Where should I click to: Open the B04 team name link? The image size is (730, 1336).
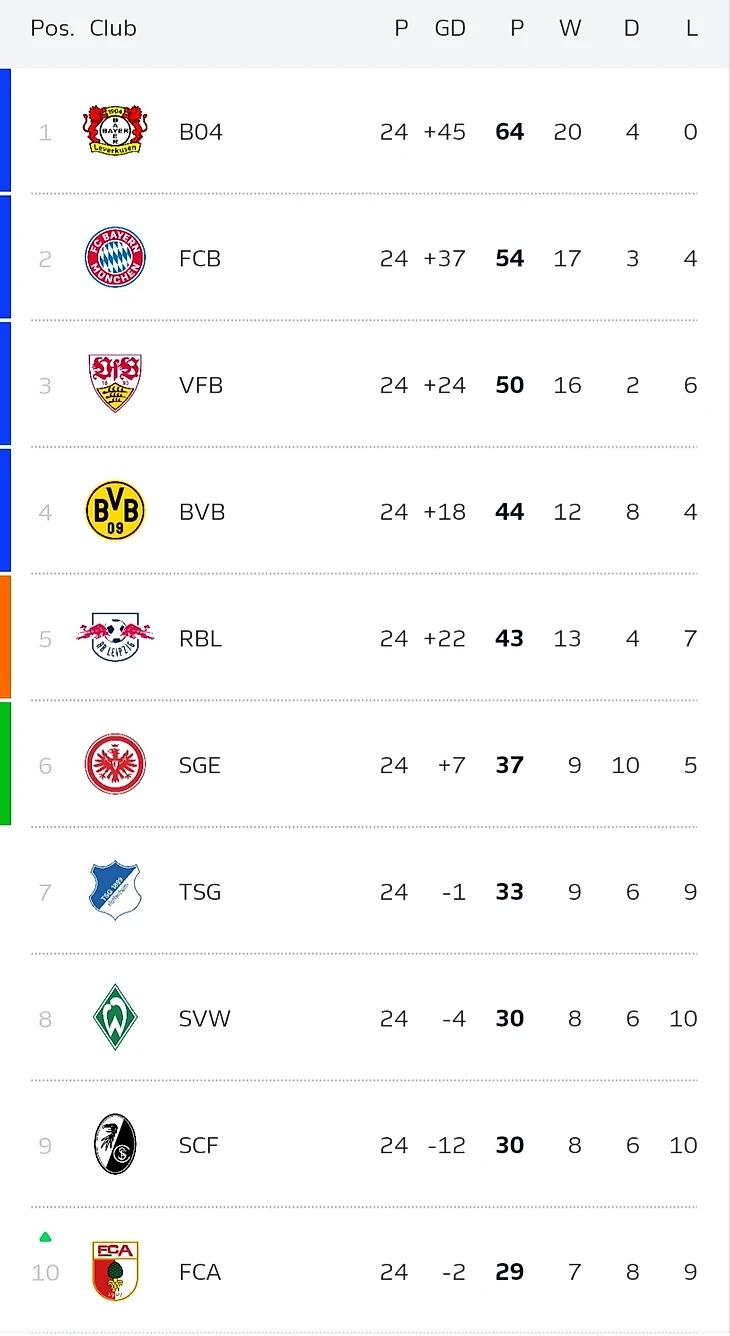pos(201,132)
